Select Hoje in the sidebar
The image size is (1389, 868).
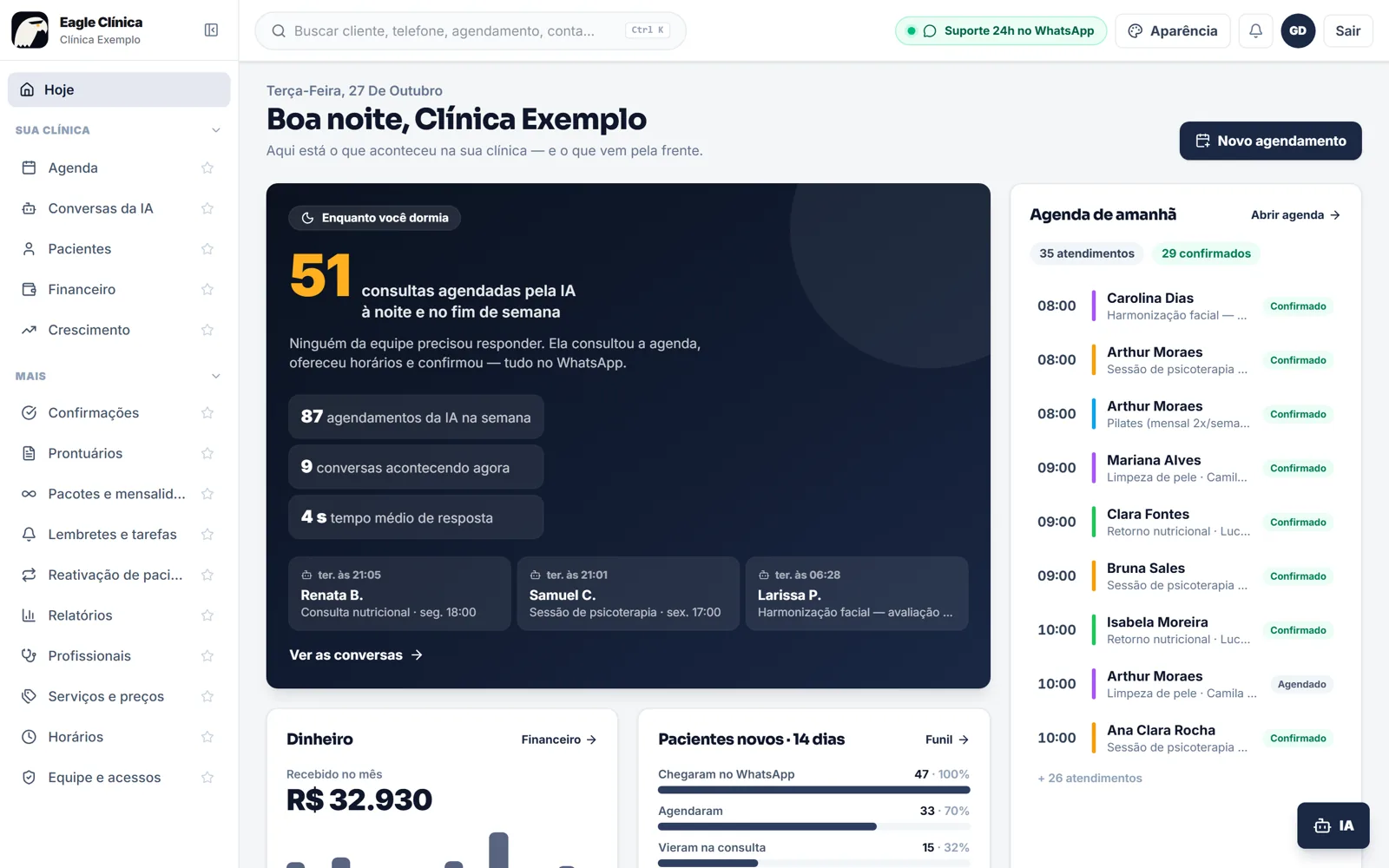119,89
